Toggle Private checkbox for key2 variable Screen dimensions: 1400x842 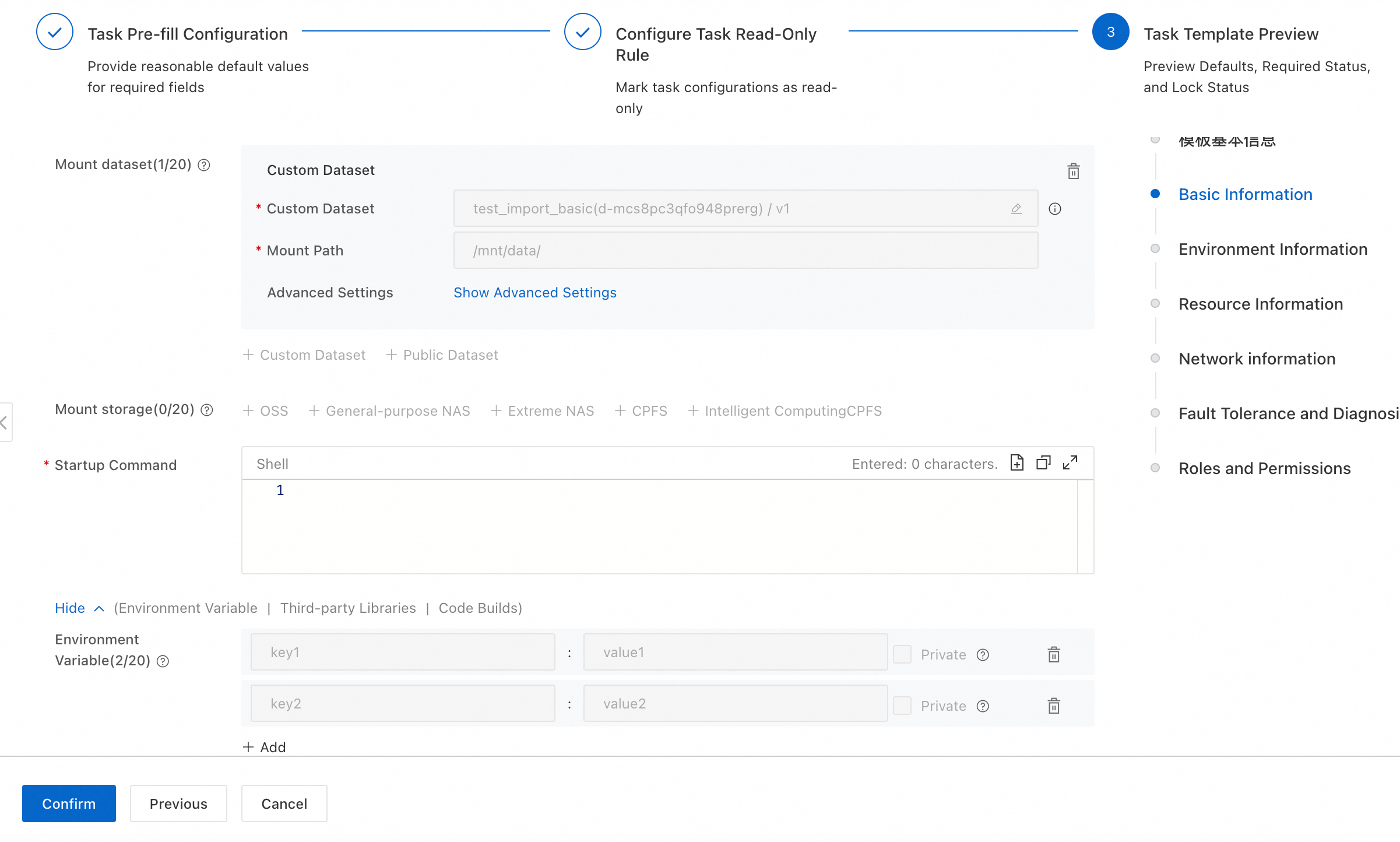point(902,706)
